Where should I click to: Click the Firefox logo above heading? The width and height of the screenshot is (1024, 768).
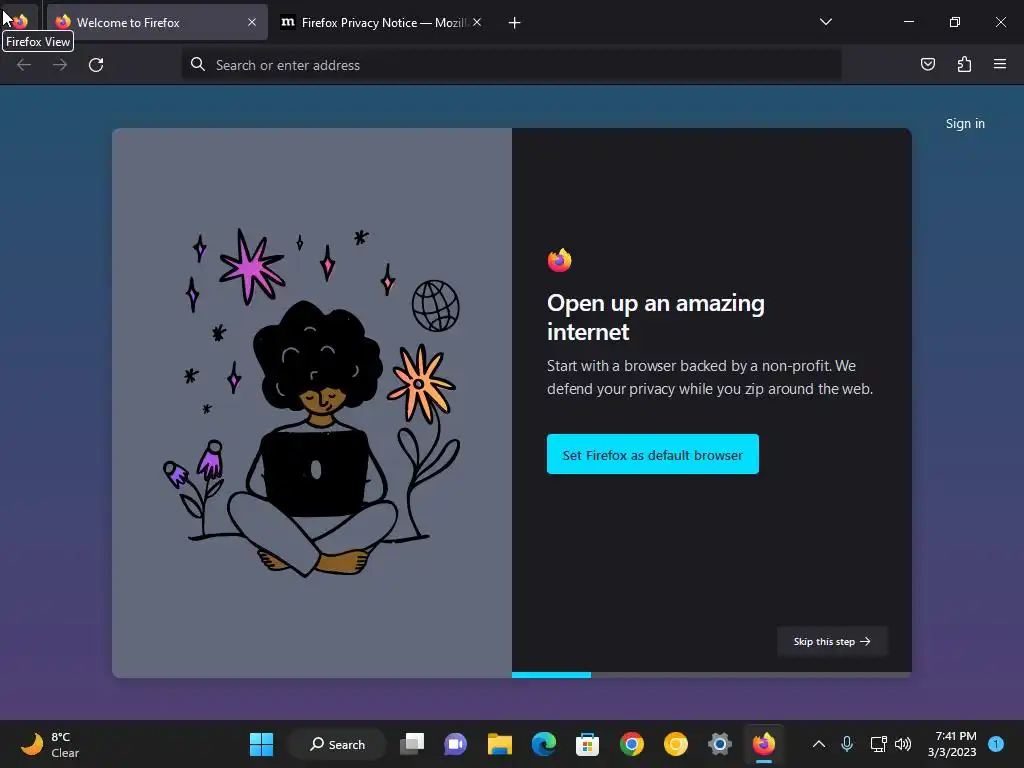tap(560, 260)
